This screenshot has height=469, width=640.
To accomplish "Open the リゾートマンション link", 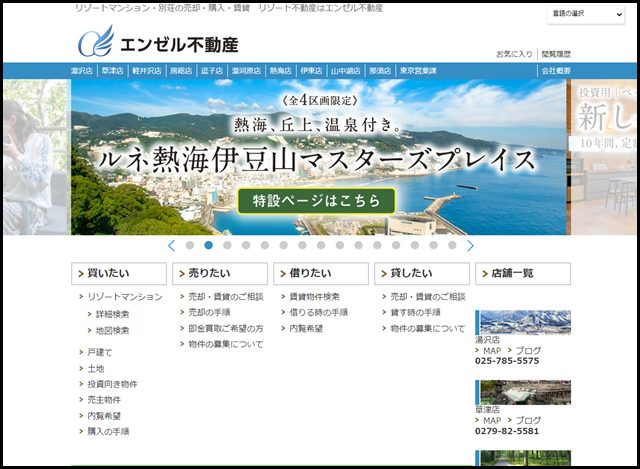I will click(125, 297).
